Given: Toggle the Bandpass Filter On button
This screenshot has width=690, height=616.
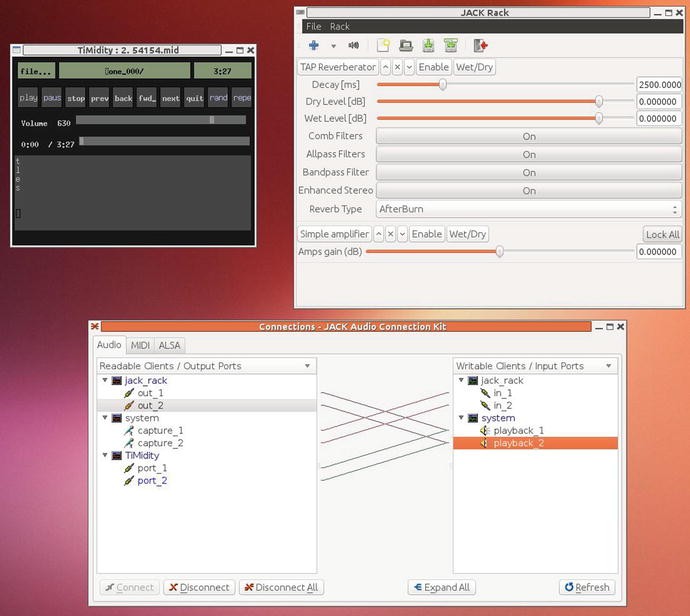Looking at the screenshot, I should 529,172.
